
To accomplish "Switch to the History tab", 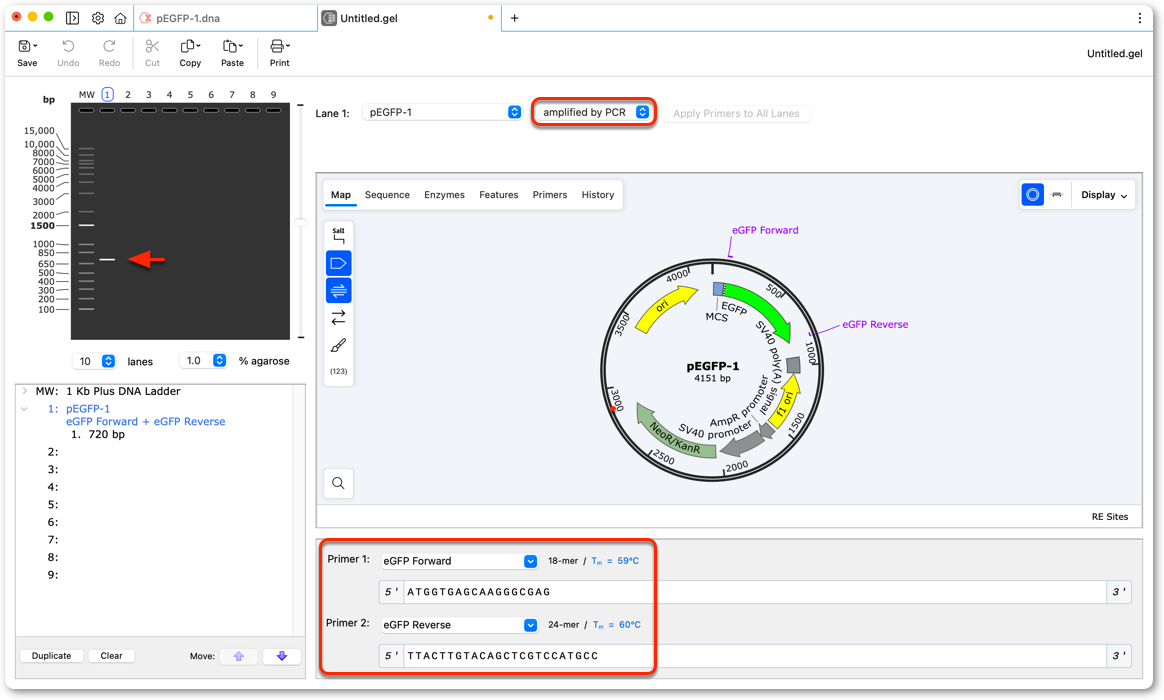I will tap(598, 194).
